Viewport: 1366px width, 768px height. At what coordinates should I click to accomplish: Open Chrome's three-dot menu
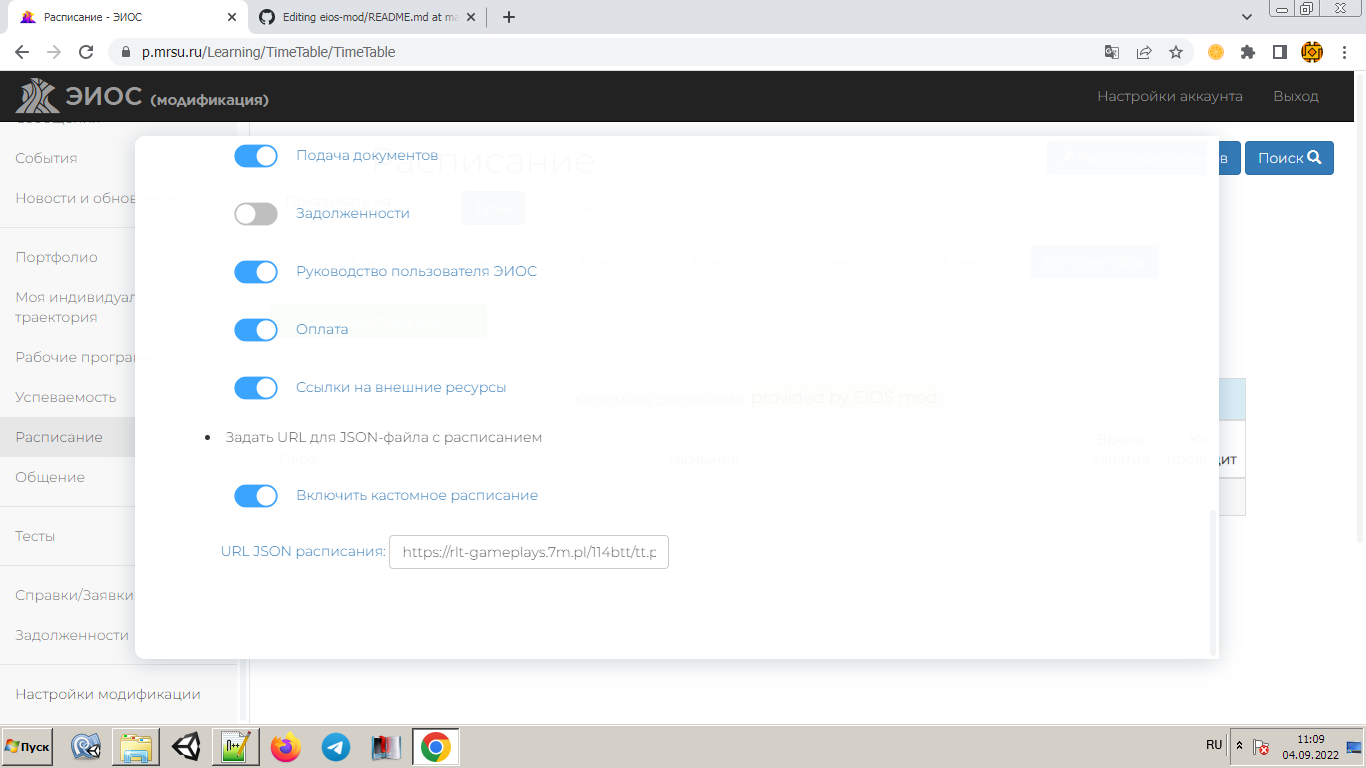(1344, 51)
